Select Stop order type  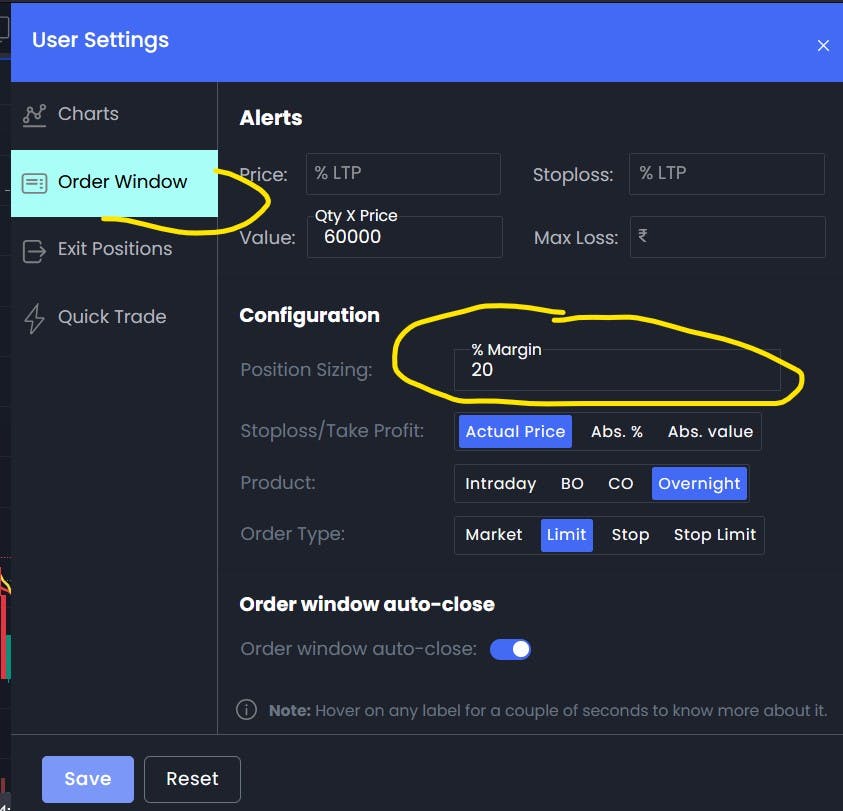(630, 535)
